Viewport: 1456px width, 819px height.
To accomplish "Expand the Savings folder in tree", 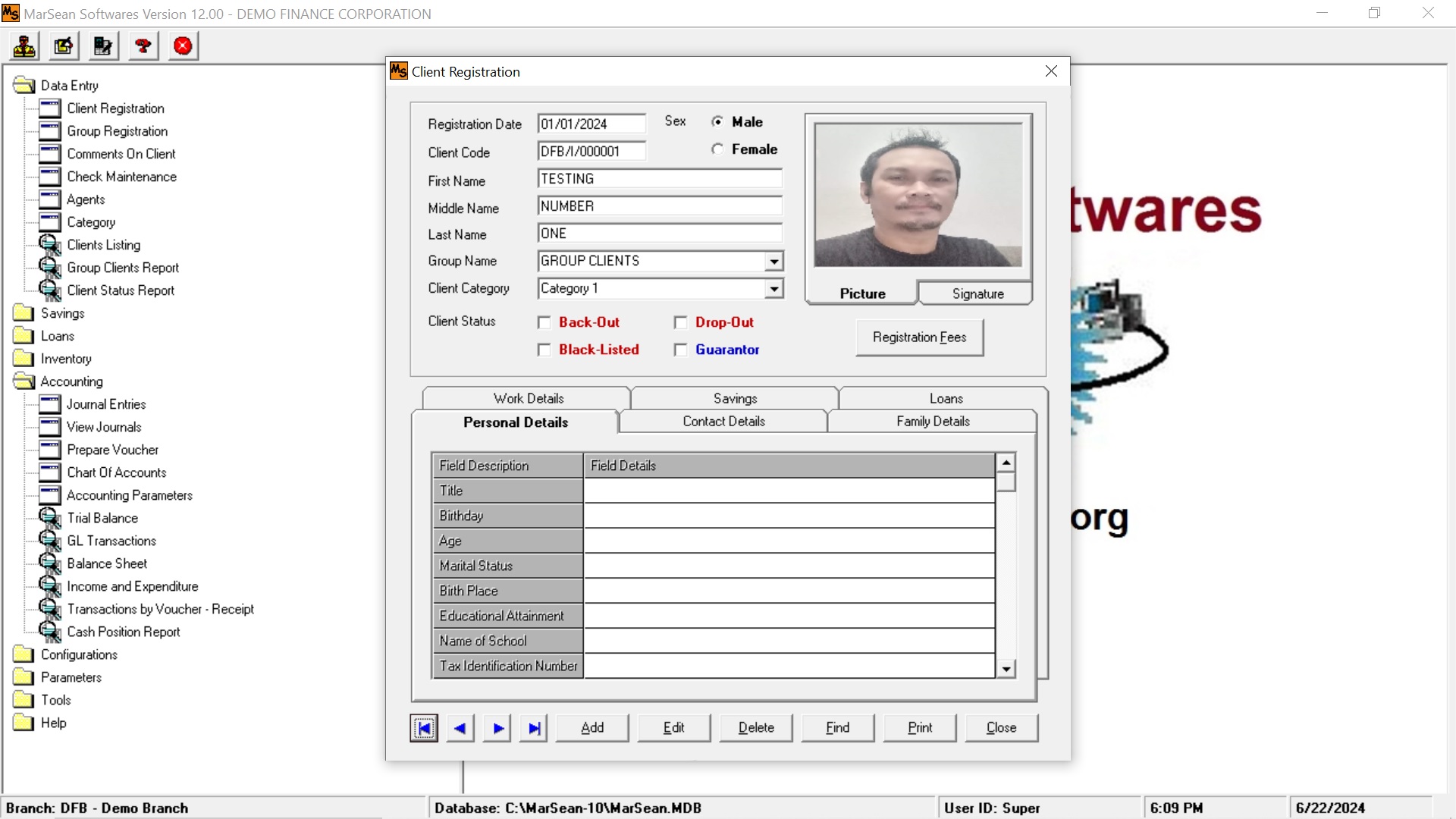I will click(x=24, y=313).
